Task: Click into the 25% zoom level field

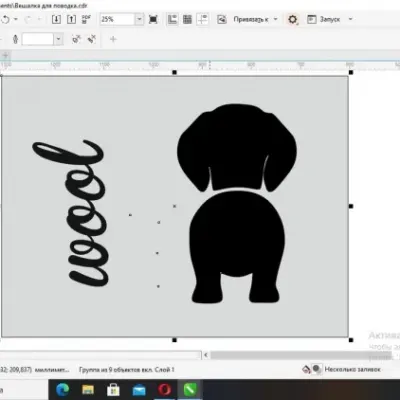Action: click(117, 19)
